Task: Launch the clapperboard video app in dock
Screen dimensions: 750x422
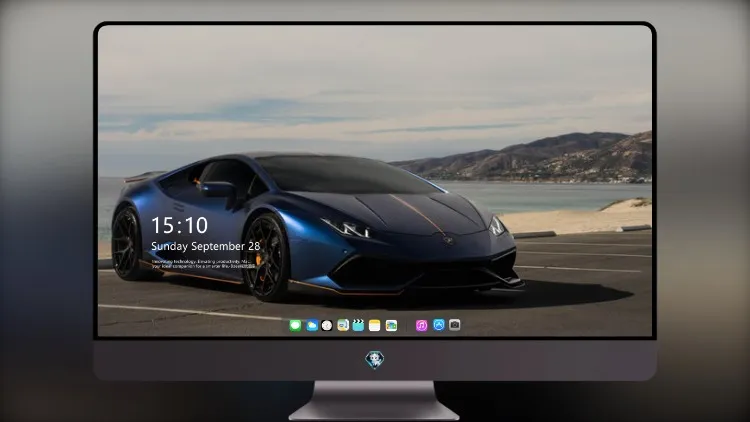Action: pyautogui.click(x=358, y=326)
